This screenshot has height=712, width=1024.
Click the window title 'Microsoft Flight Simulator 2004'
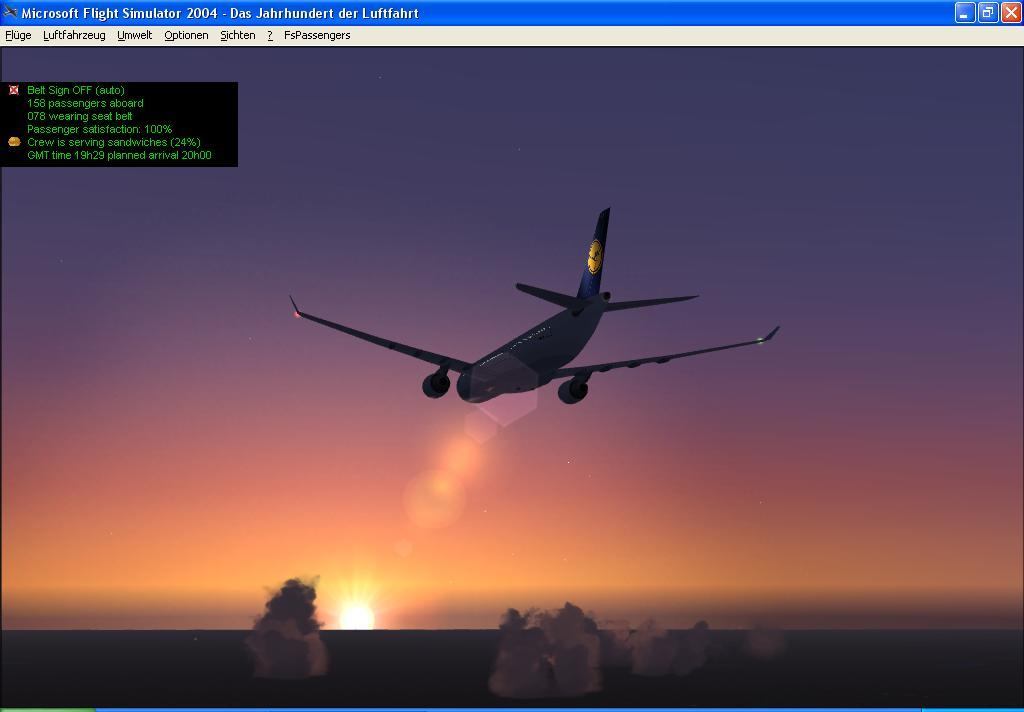120,13
